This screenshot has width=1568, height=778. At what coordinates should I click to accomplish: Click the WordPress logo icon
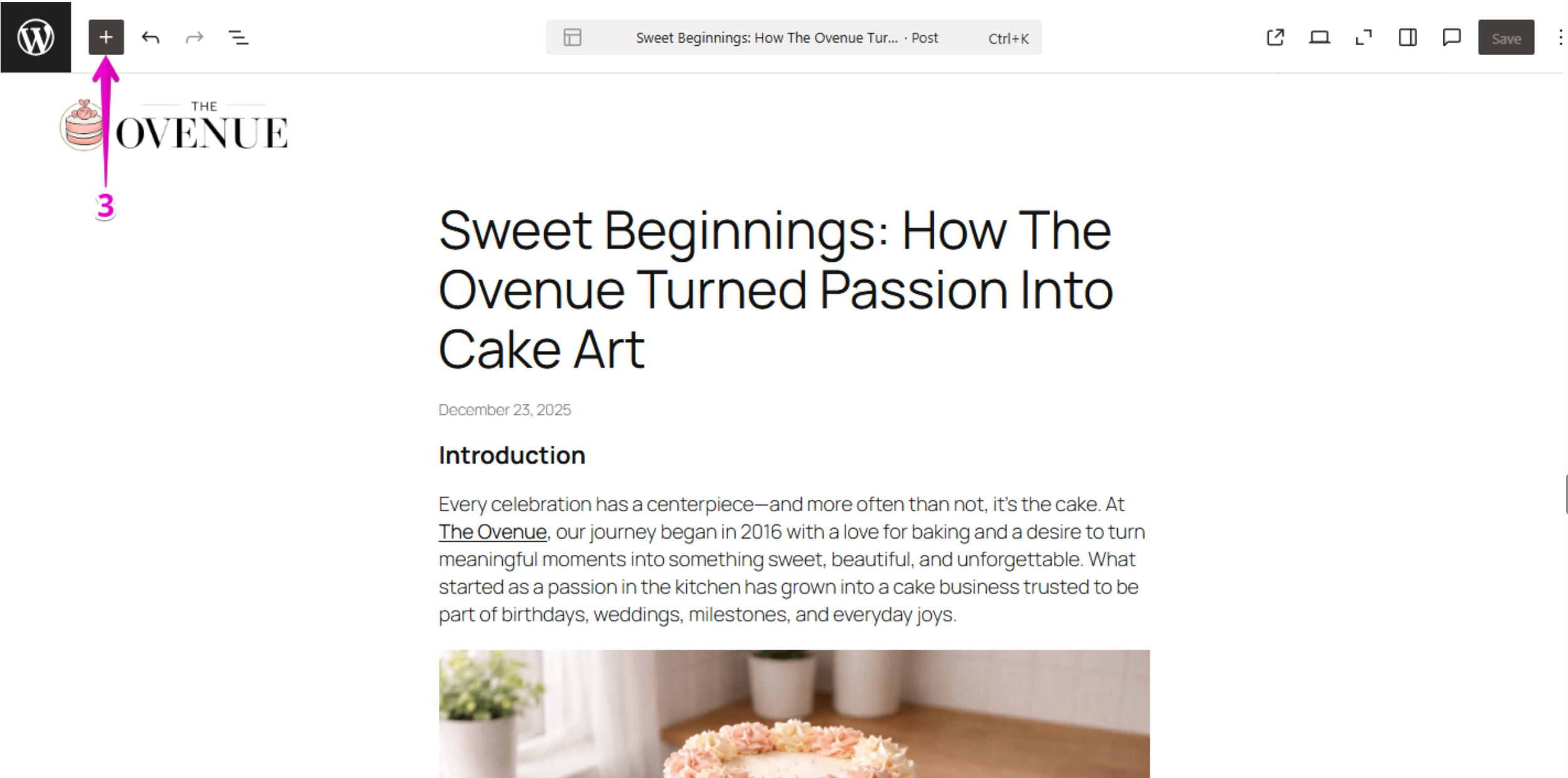(36, 37)
